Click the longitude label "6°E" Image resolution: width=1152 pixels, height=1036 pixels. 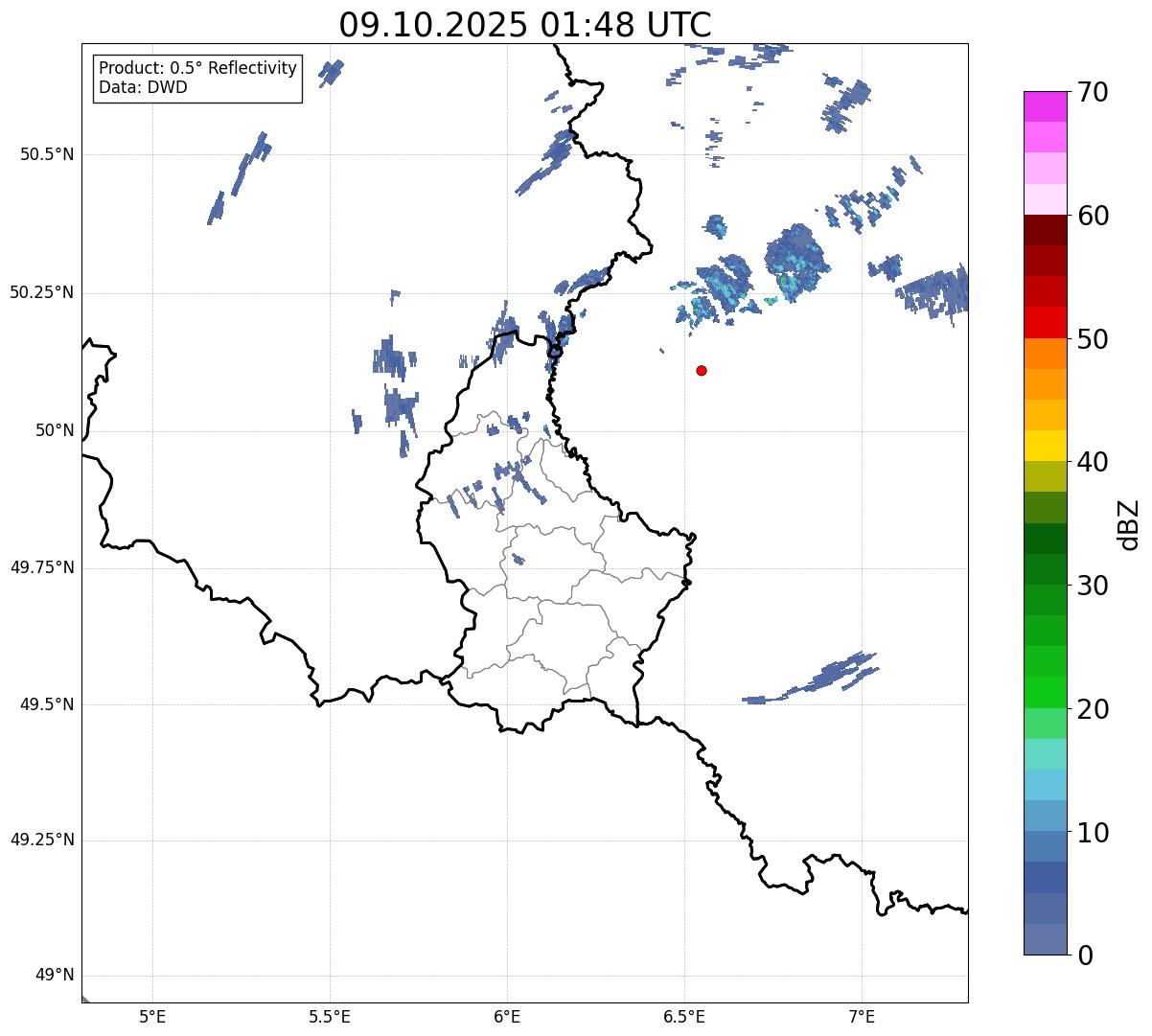(507, 1016)
